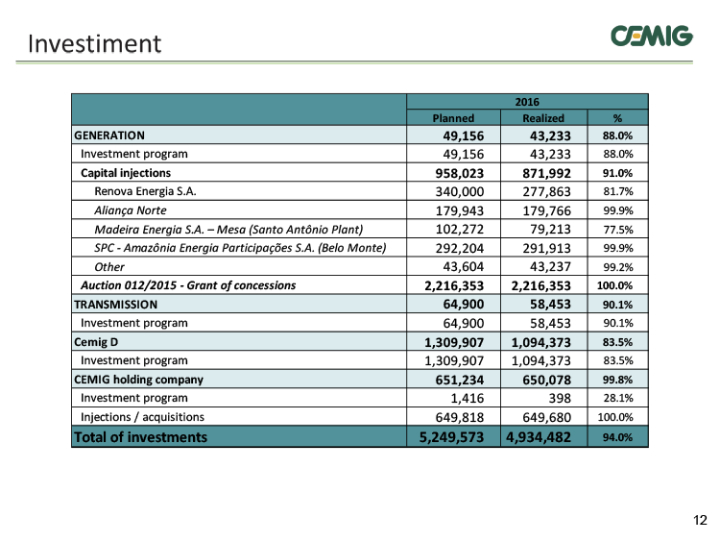
Task: Click Cemig D bold 83.5% cell
Action: [618, 342]
